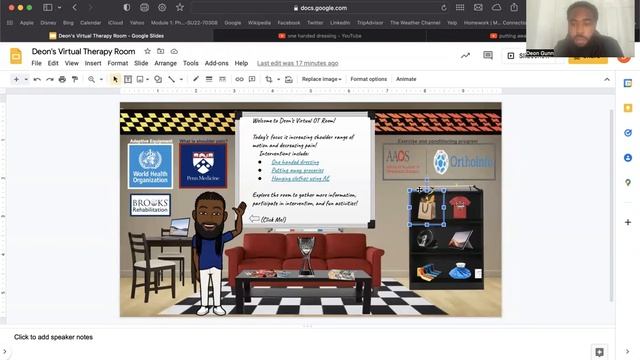Check the cloud document status icon
Screen dimensions: 640x360
pos(174,51)
